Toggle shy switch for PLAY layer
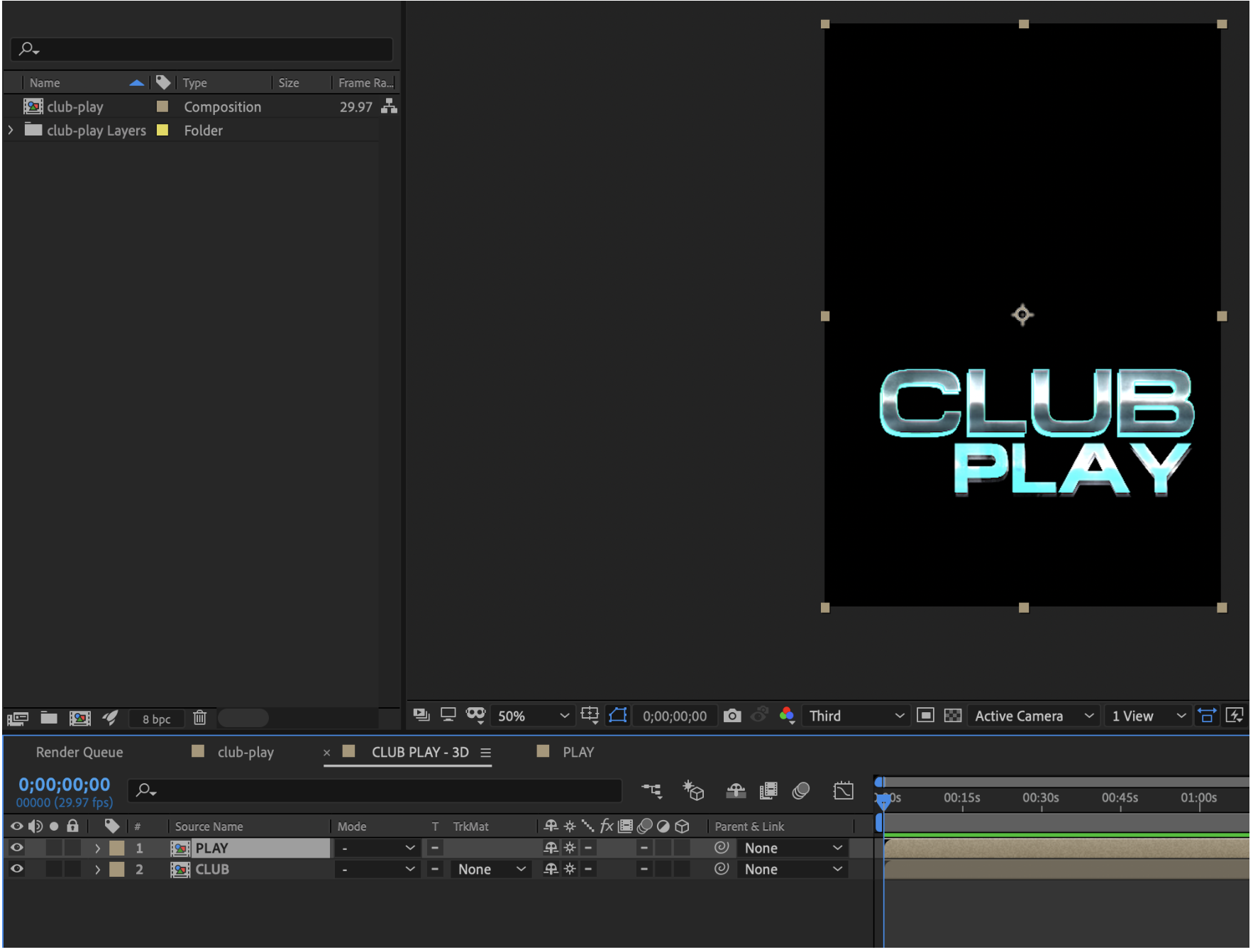Viewport: 1253px width, 952px height. (551, 848)
